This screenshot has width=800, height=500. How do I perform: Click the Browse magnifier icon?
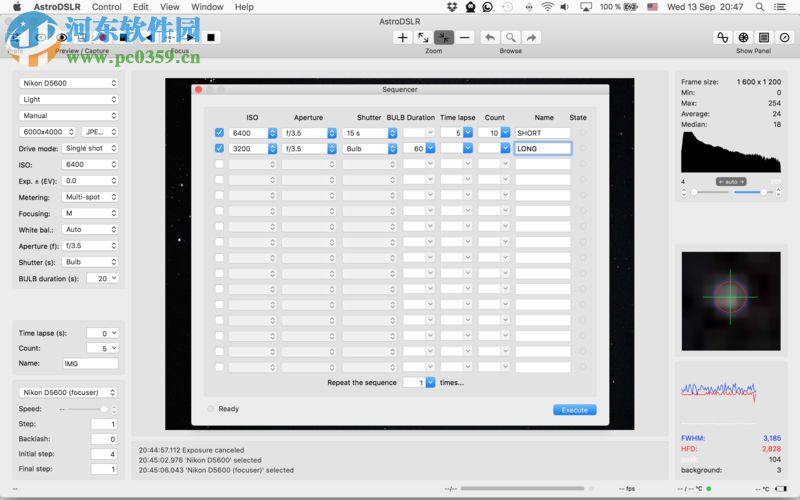pos(511,37)
